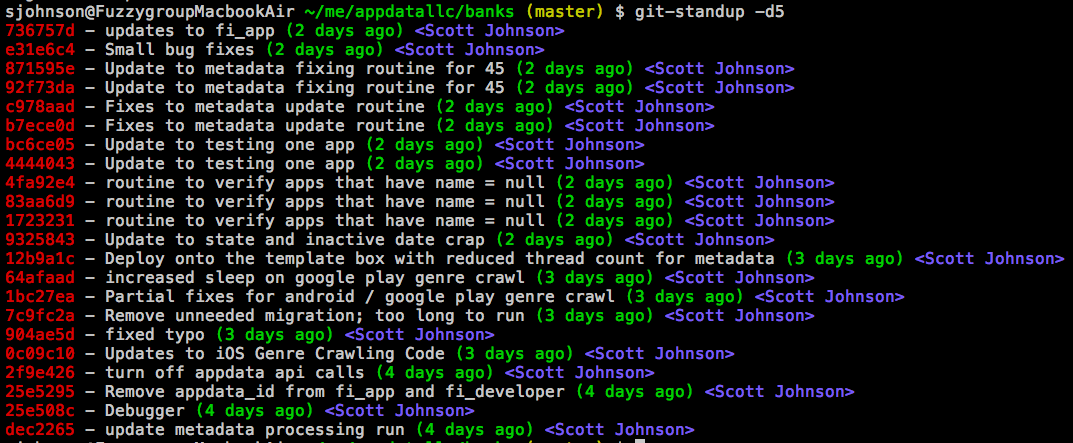The width and height of the screenshot is (1073, 443).
Task: Select commit hash c978aad
Action: click(x=40, y=107)
